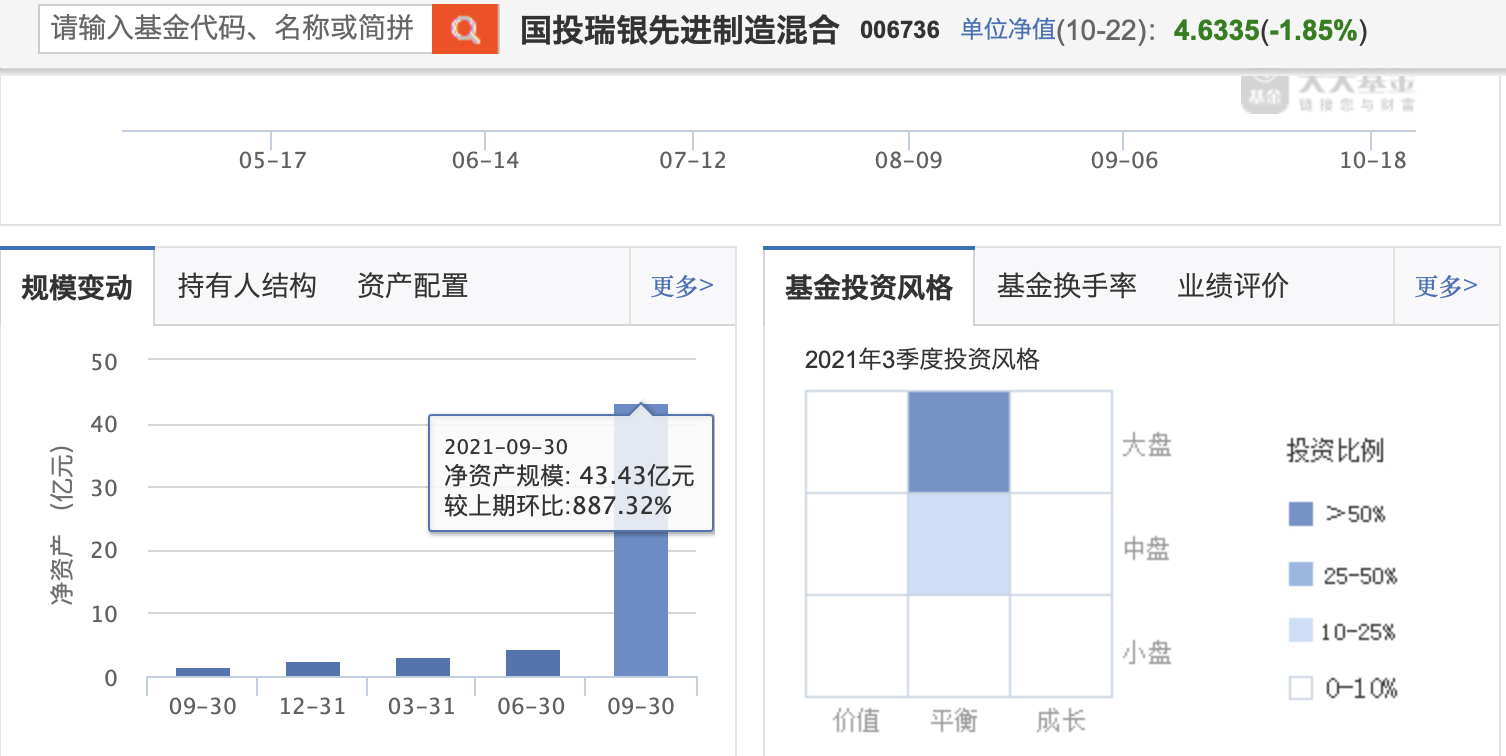
Task: Click the net value 4.6335(-1.85%)
Action: (1270, 30)
